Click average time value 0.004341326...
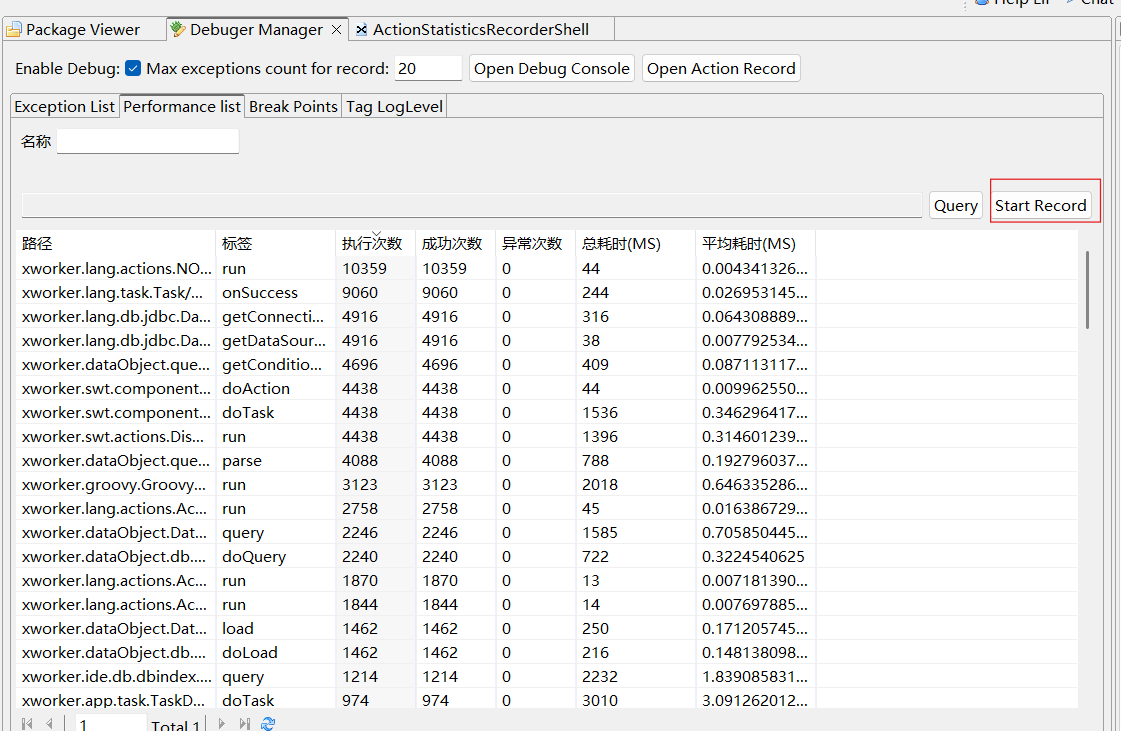The width and height of the screenshot is (1121, 731). [x=755, y=269]
